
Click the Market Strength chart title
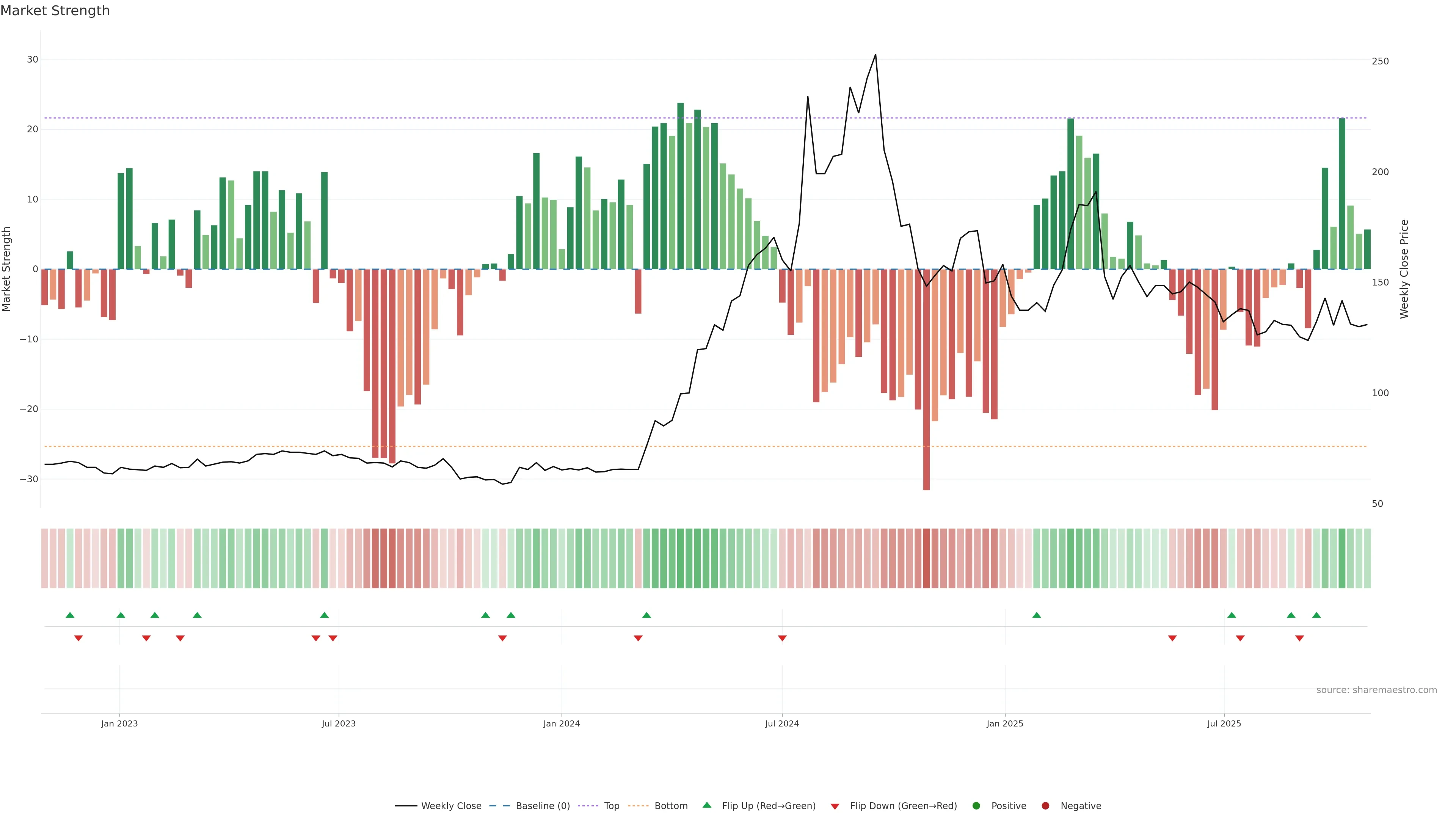(x=55, y=11)
